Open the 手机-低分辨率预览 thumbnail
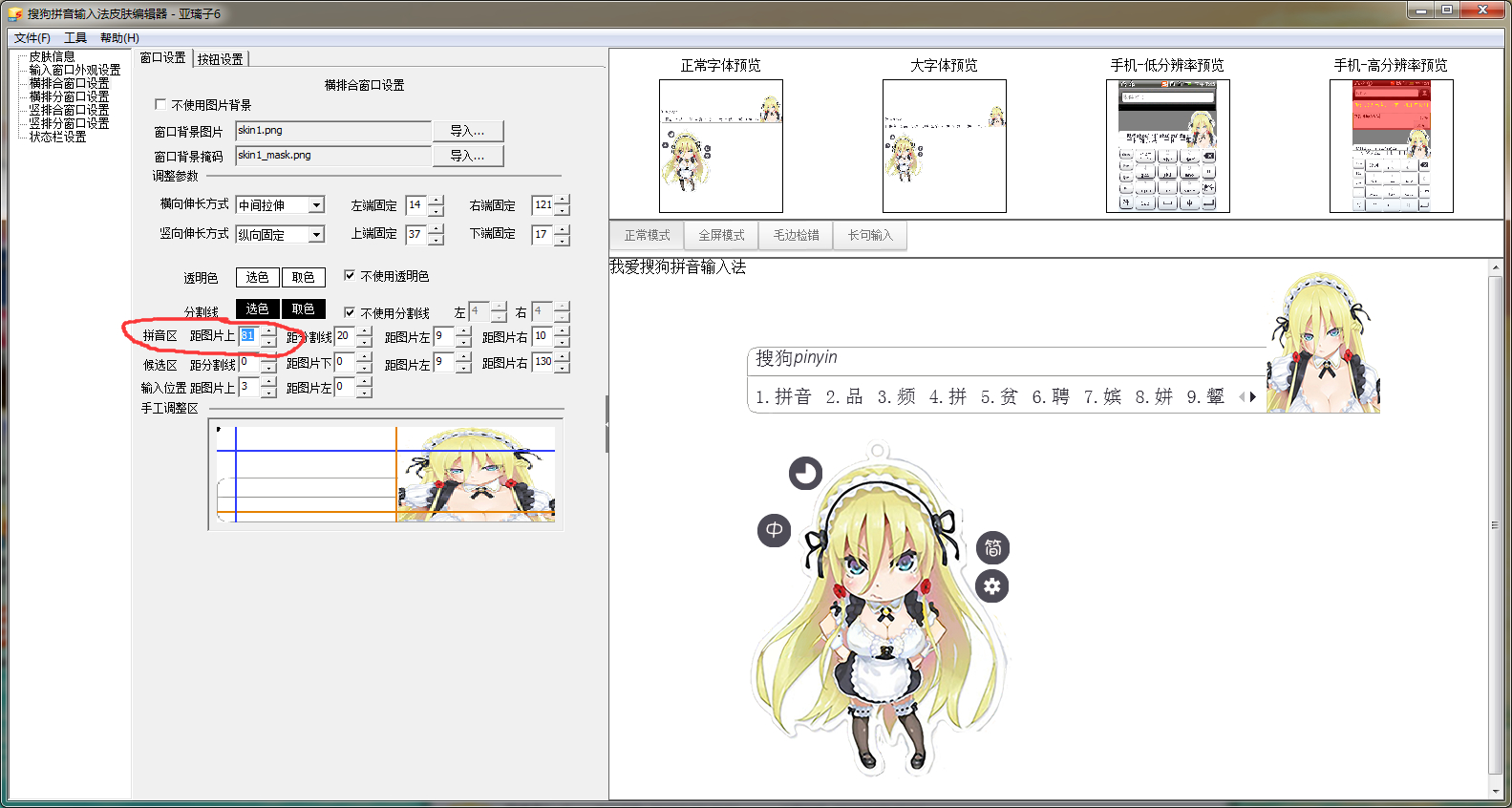 [x=1168, y=146]
